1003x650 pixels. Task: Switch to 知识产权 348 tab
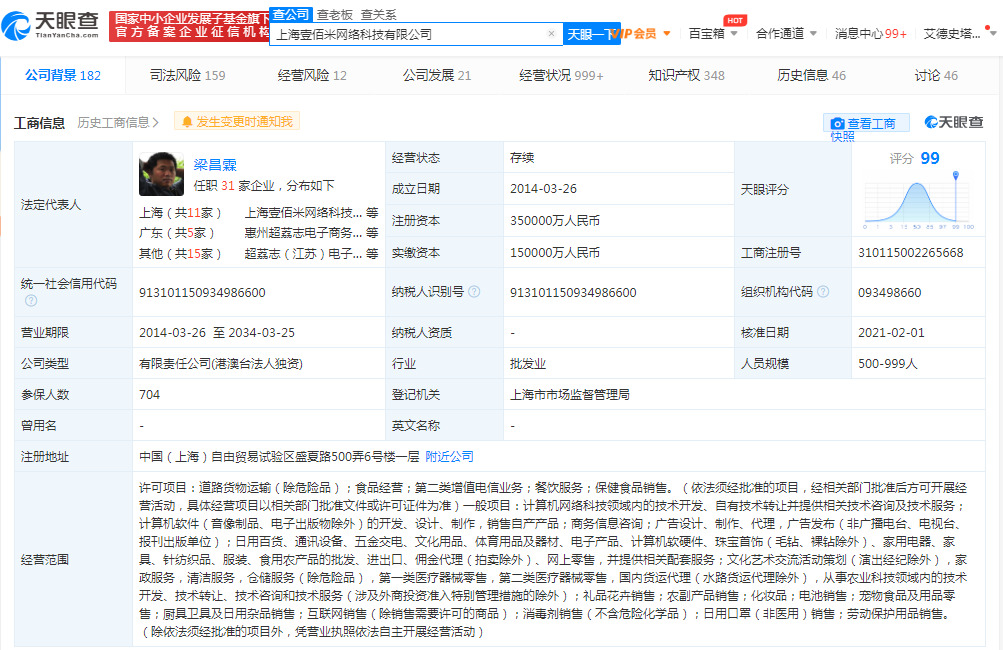(686, 75)
